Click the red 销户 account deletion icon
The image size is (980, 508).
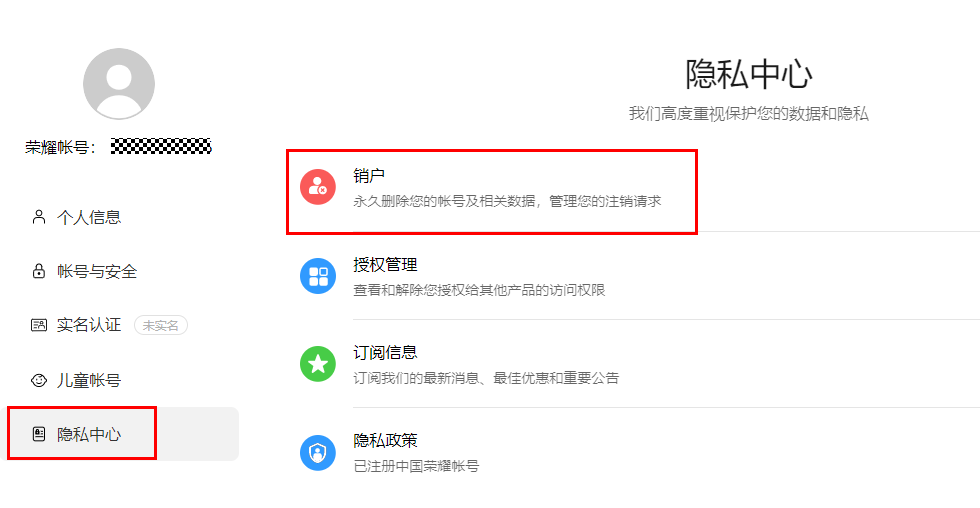[x=318, y=187]
